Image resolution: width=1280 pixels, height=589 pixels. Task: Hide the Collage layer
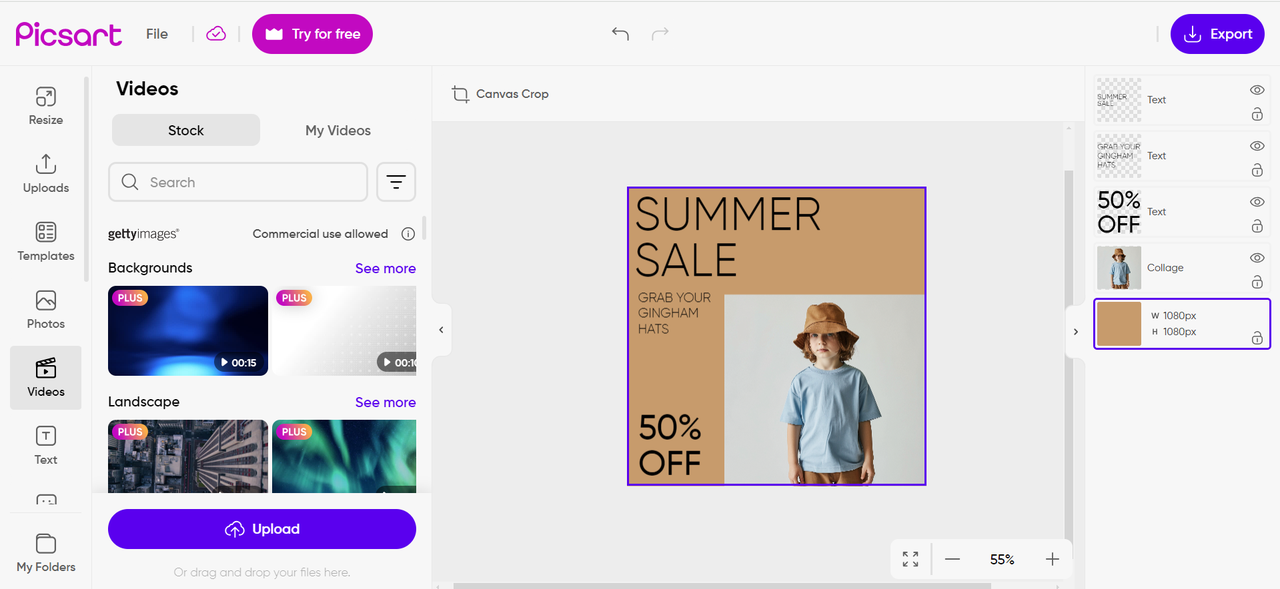point(1257,258)
